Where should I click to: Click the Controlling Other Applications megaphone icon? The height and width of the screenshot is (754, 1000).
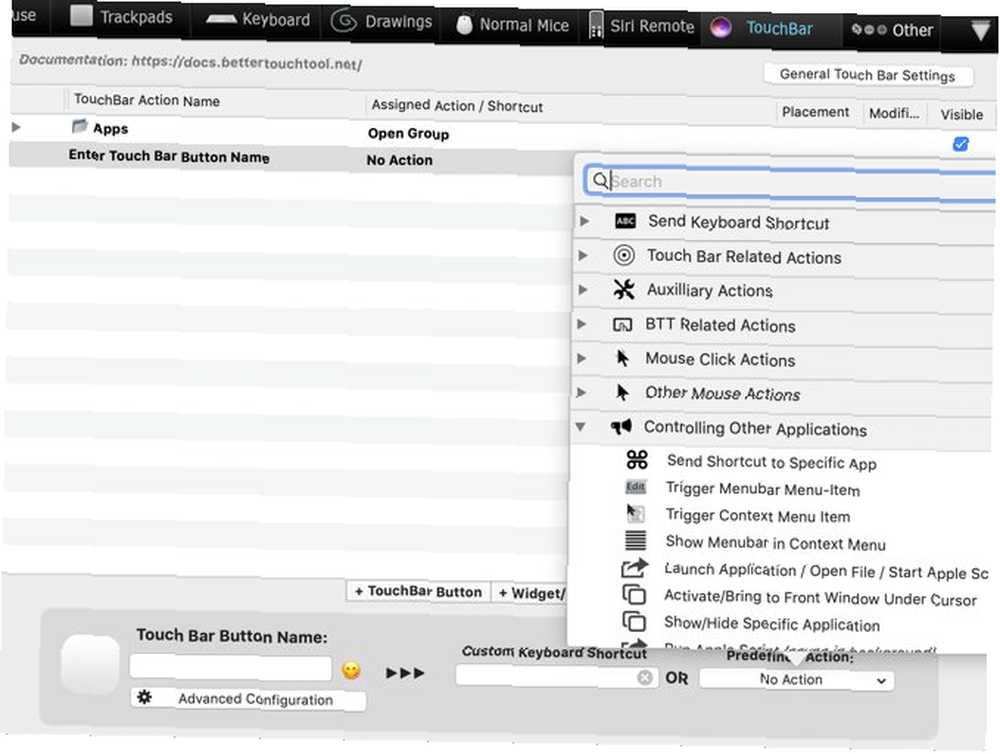click(621, 426)
